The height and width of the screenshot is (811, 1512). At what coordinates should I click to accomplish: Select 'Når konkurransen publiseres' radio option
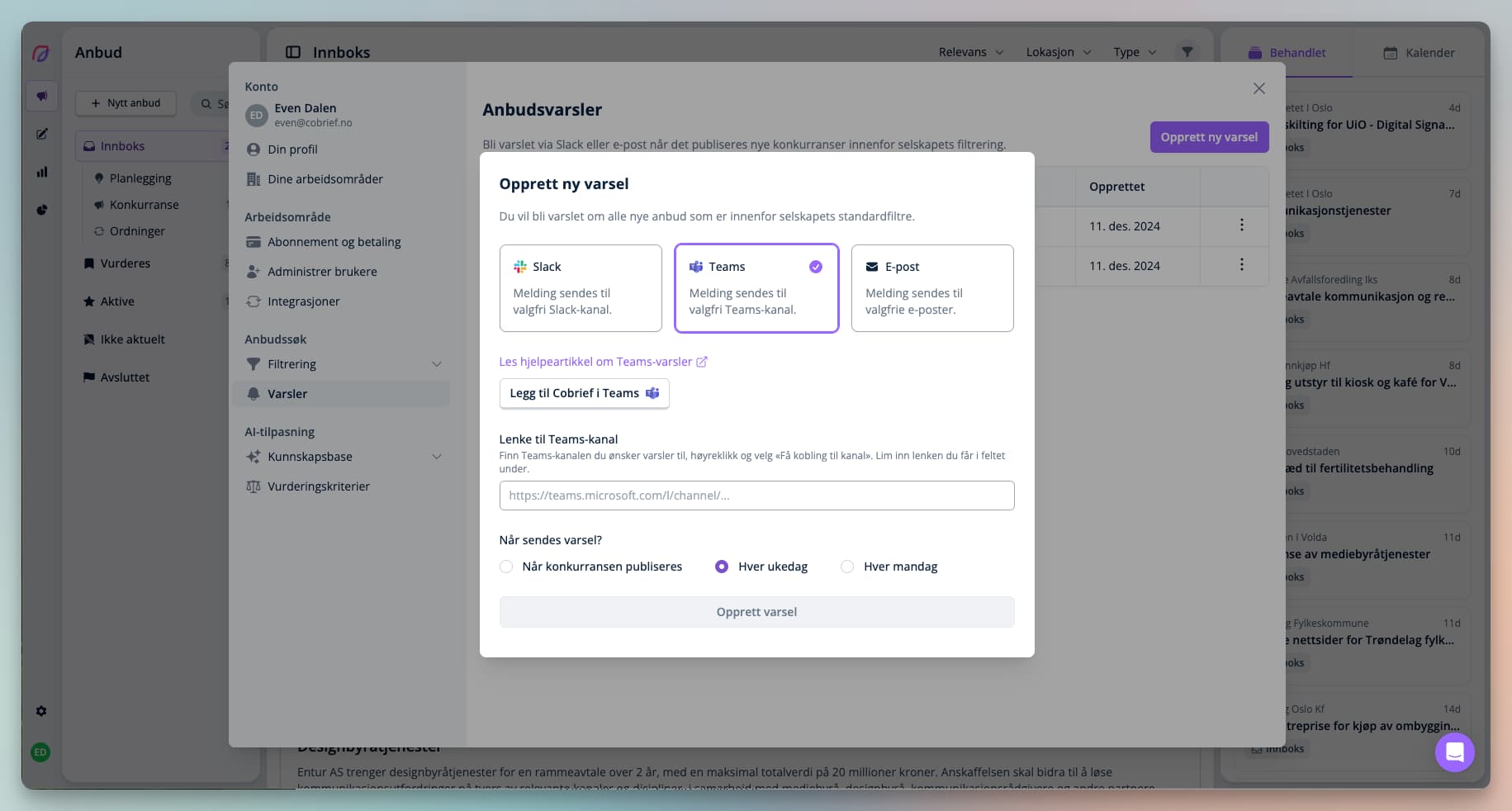coord(506,567)
